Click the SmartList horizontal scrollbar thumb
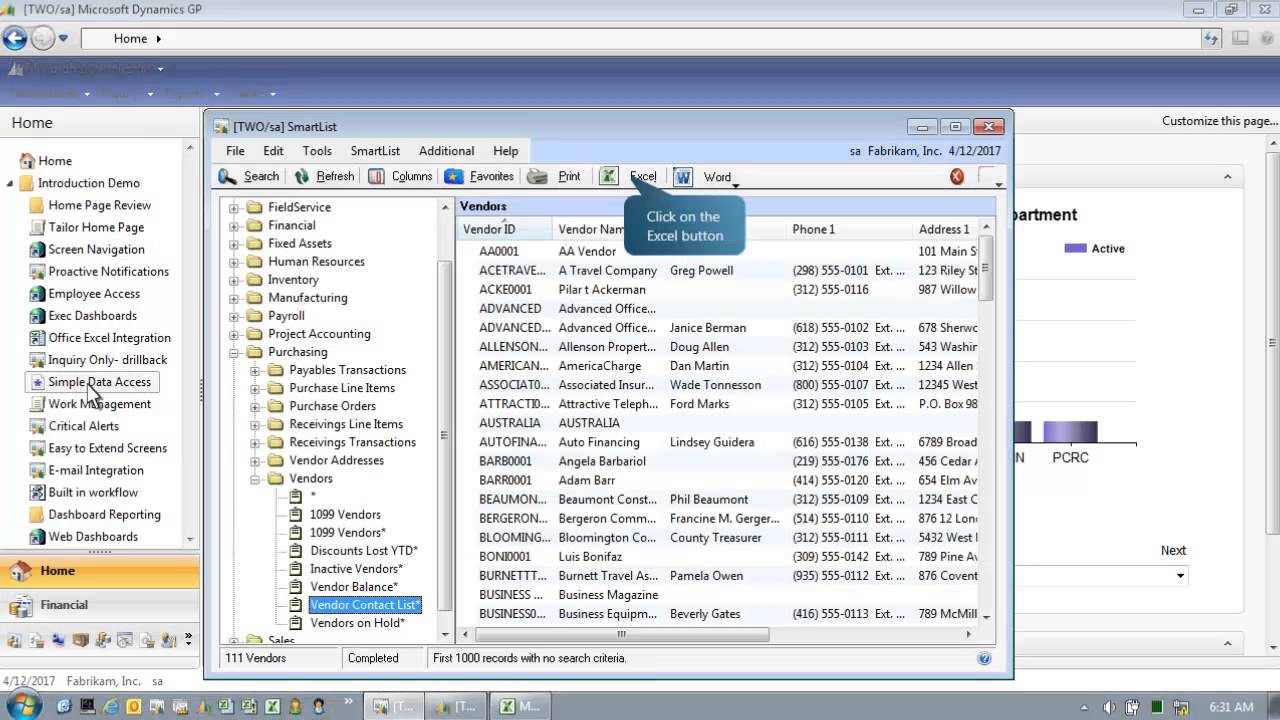The image size is (1280, 720). (621, 634)
